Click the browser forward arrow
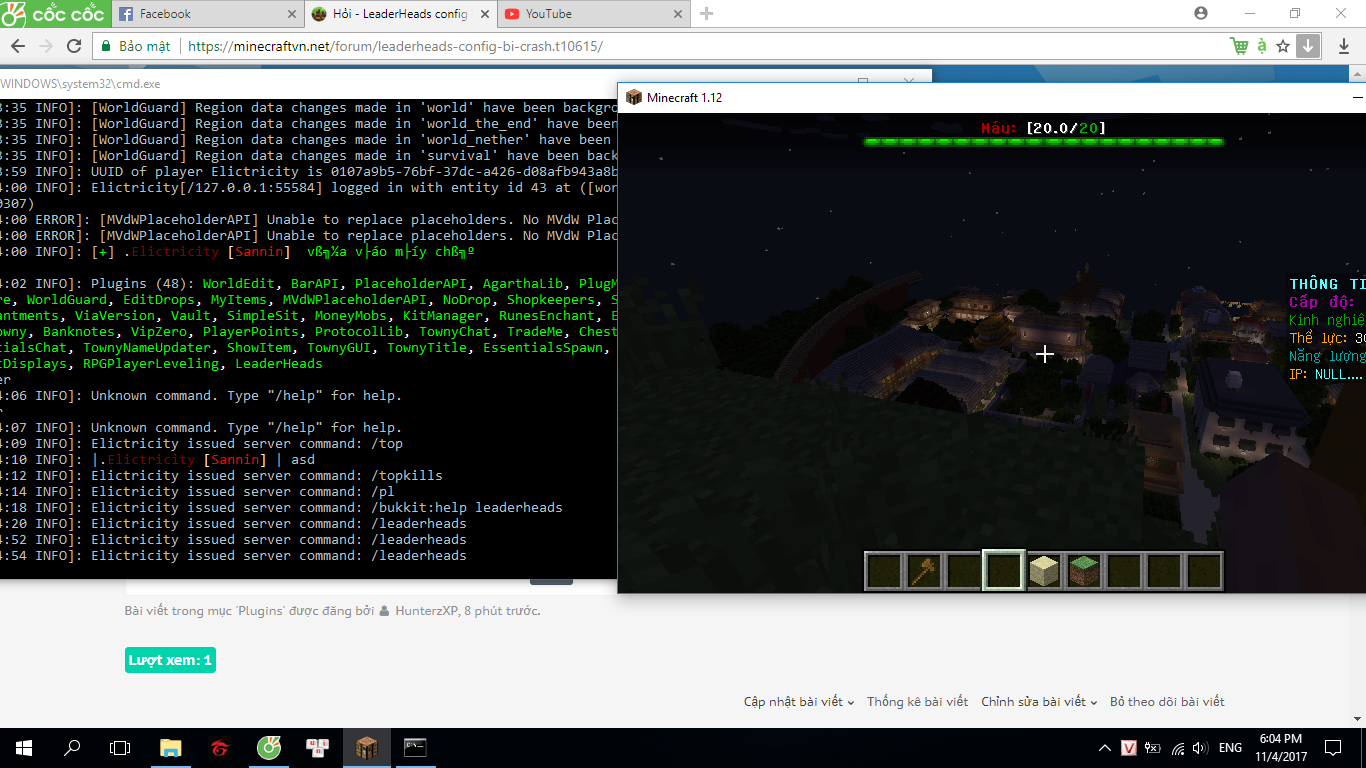 click(x=45, y=46)
